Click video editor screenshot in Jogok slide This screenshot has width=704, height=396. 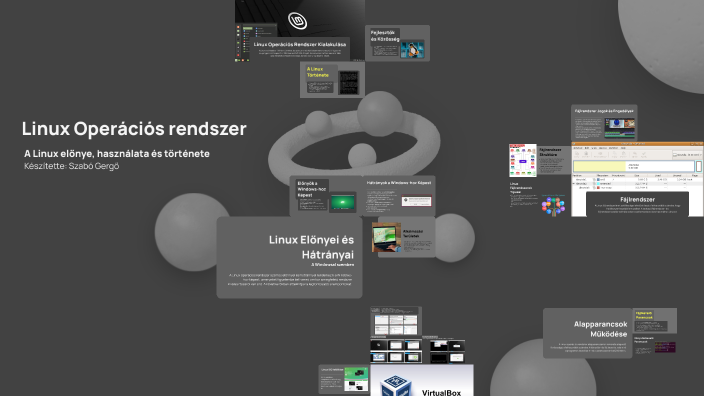[620, 127]
